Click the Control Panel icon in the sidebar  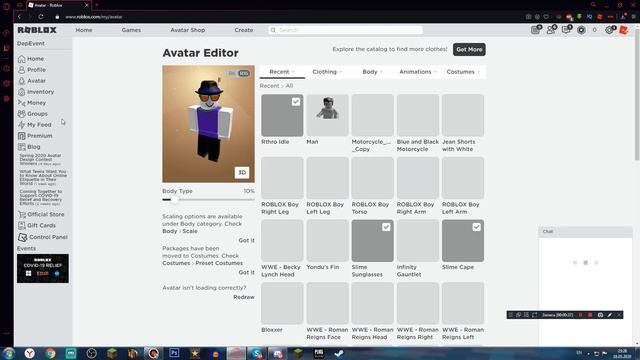click(22, 237)
